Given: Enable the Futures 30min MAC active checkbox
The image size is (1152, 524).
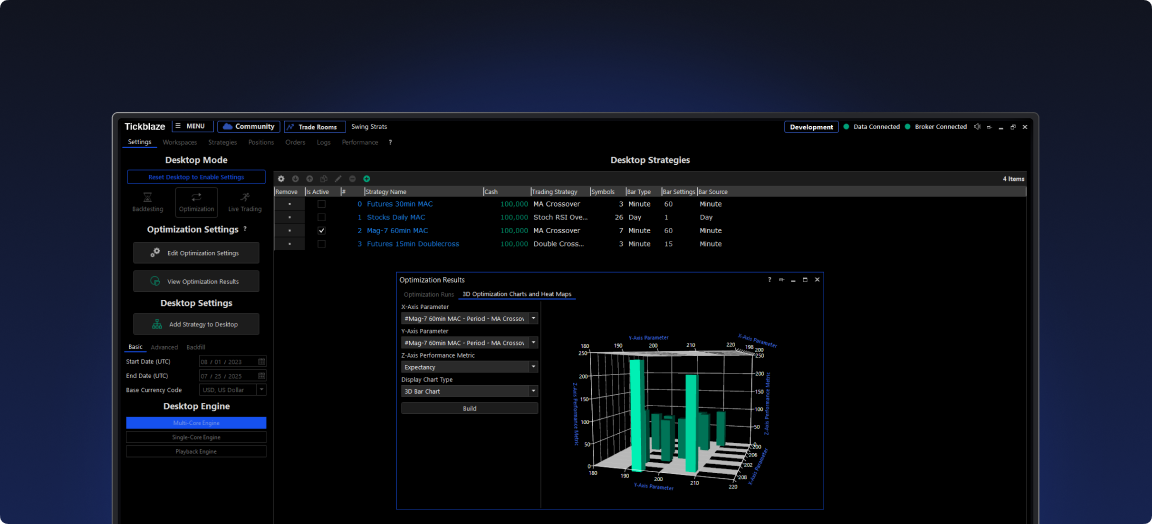Looking at the screenshot, I should [x=321, y=204].
